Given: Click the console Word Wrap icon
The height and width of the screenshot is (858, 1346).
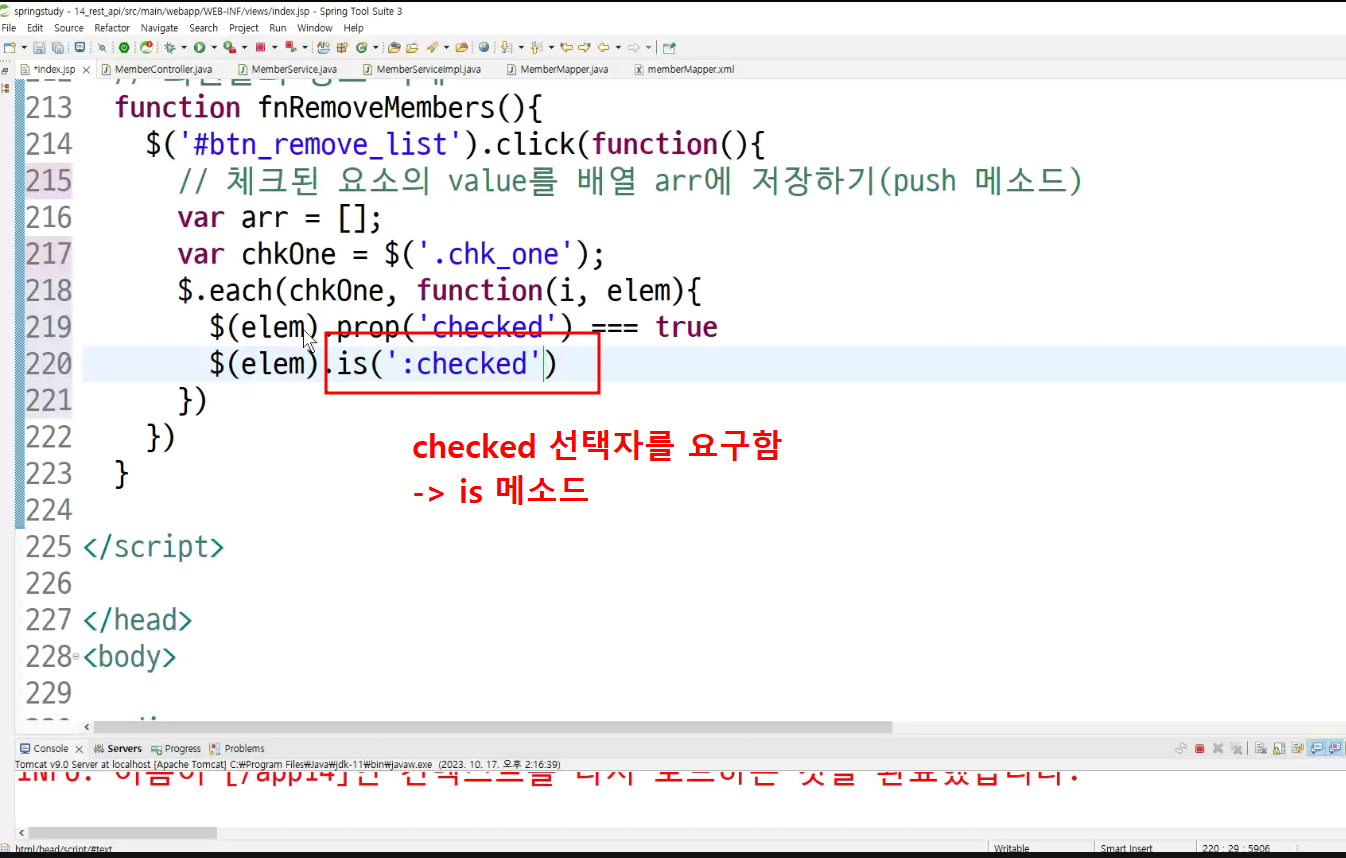Looking at the screenshot, I should 1297,748.
